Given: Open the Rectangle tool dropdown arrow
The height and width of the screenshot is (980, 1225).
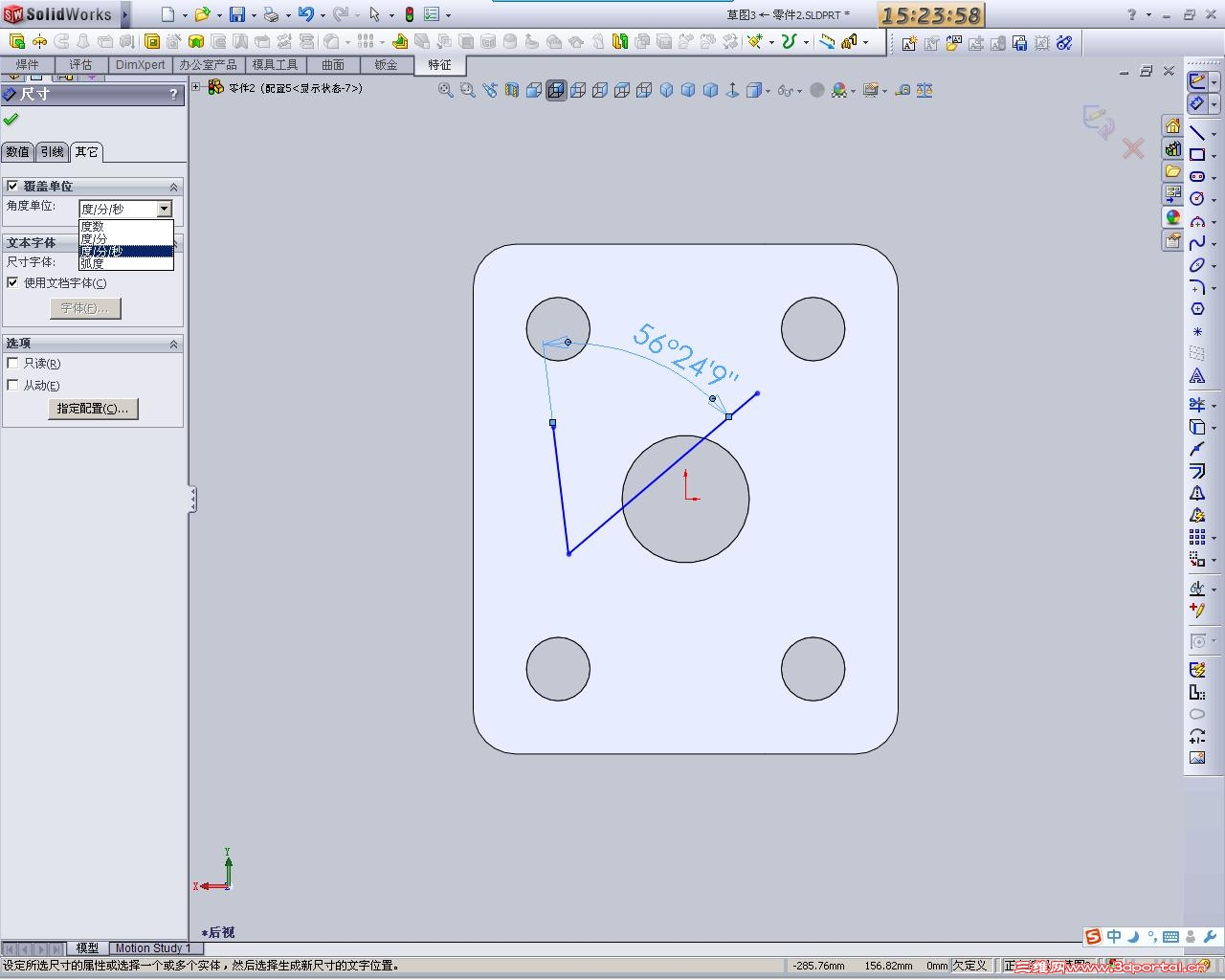Looking at the screenshot, I should pyautogui.click(x=1214, y=156).
